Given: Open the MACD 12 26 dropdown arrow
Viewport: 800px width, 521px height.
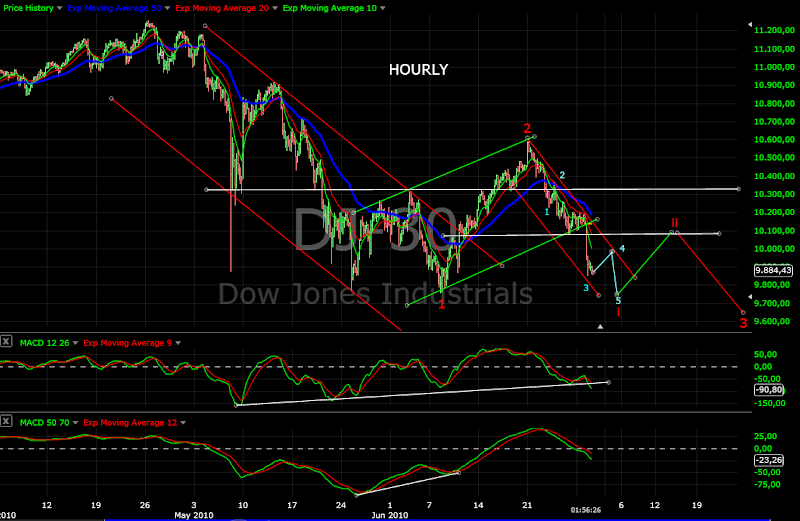Looking at the screenshot, I should tap(75, 343).
